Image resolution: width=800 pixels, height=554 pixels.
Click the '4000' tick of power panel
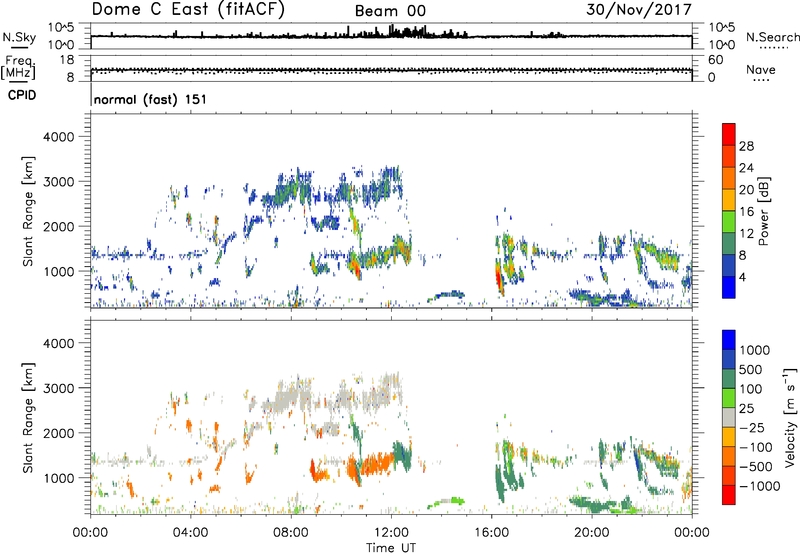pos(59,137)
